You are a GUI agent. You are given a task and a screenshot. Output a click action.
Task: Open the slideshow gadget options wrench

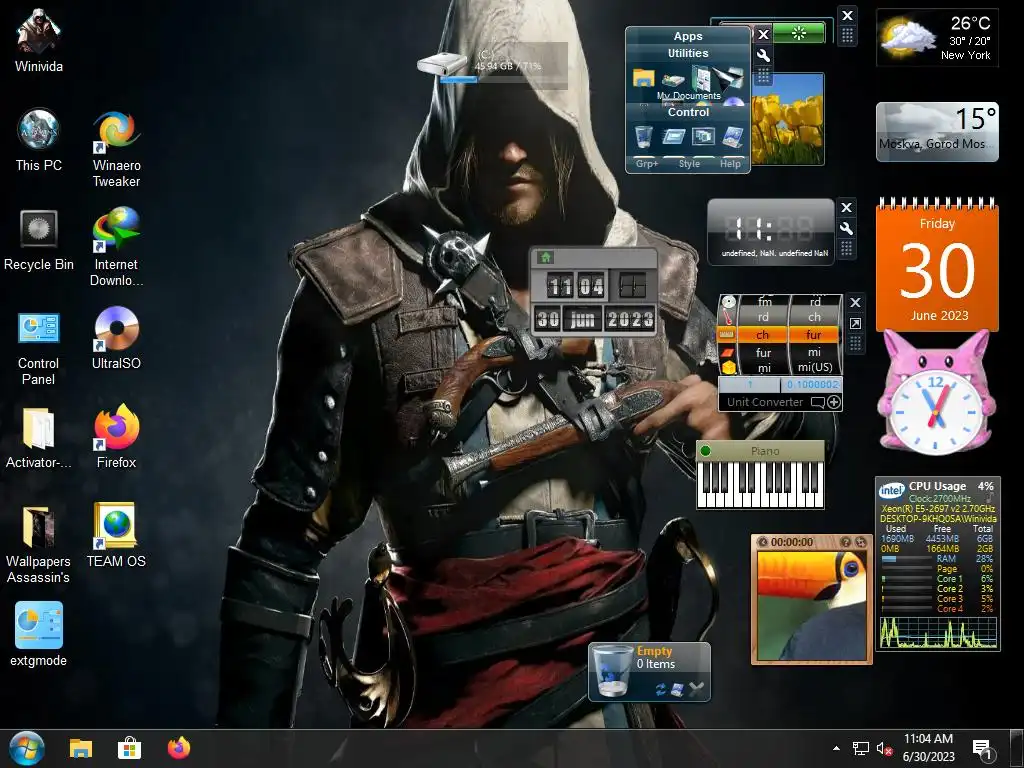tap(763, 56)
